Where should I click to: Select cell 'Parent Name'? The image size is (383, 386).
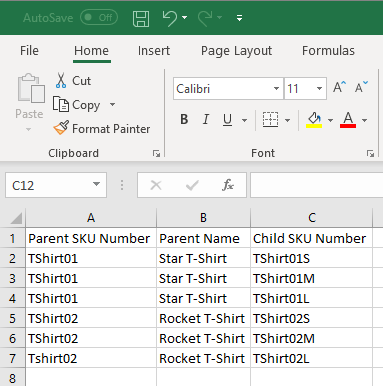pyautogui.click(x=203, y=238)
